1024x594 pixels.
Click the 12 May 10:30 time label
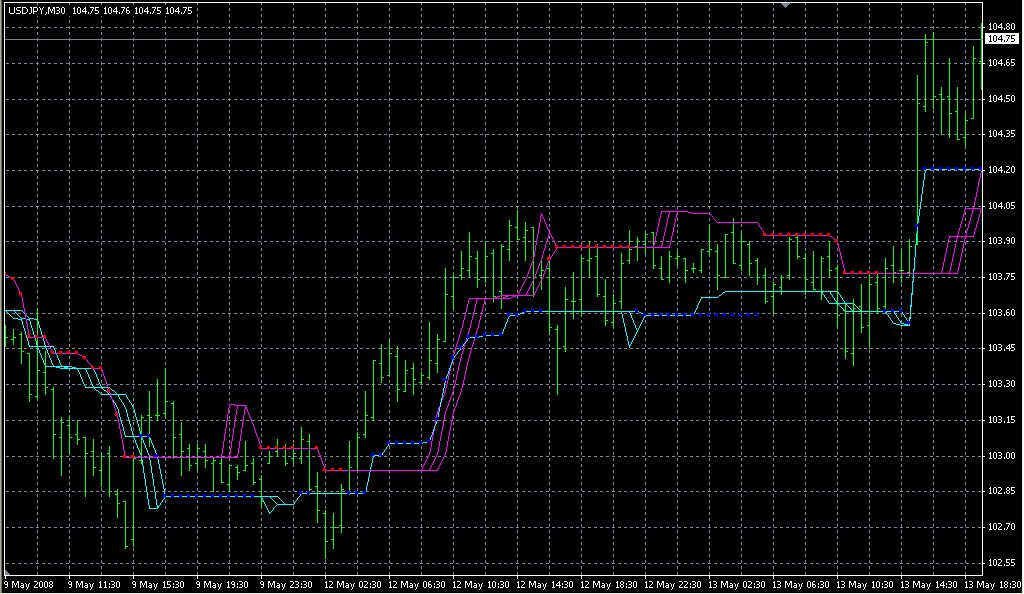click(481, 584)
